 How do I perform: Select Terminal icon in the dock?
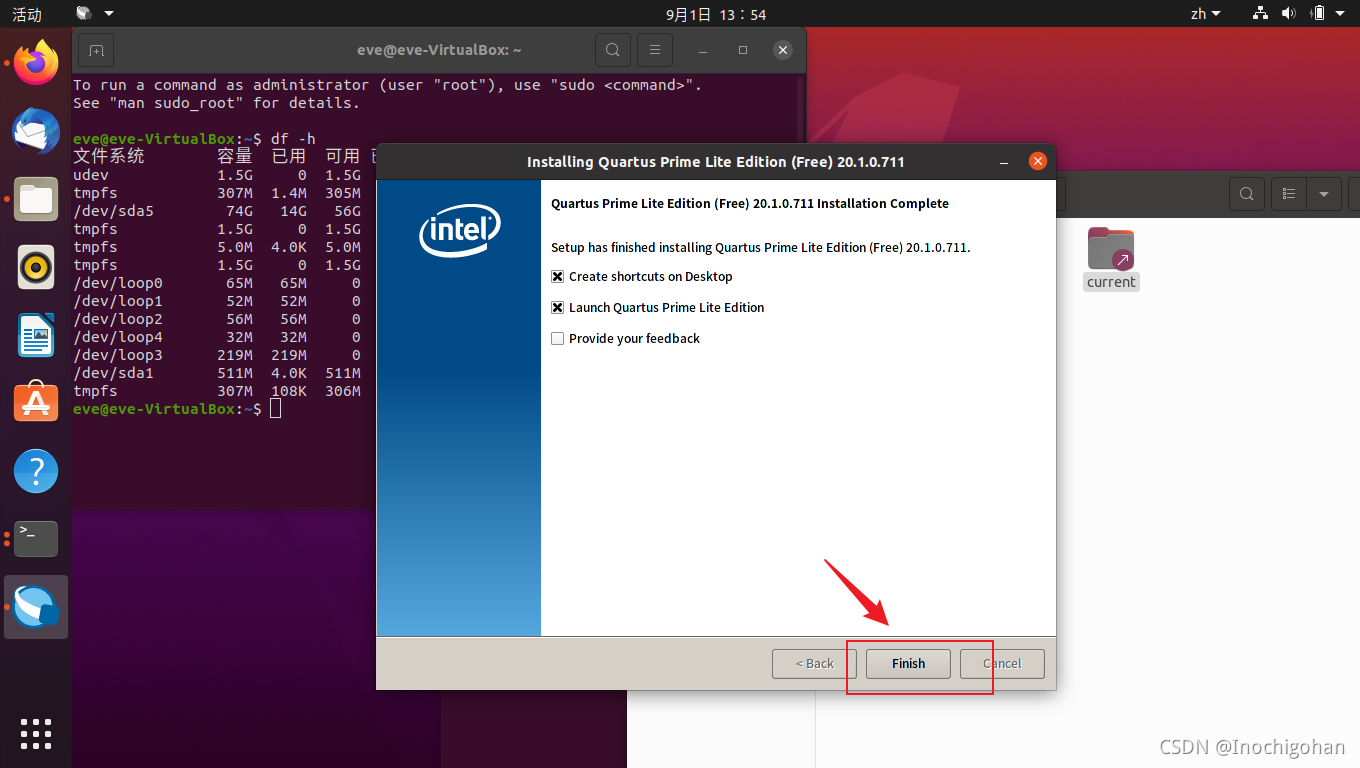coord(36,539)
